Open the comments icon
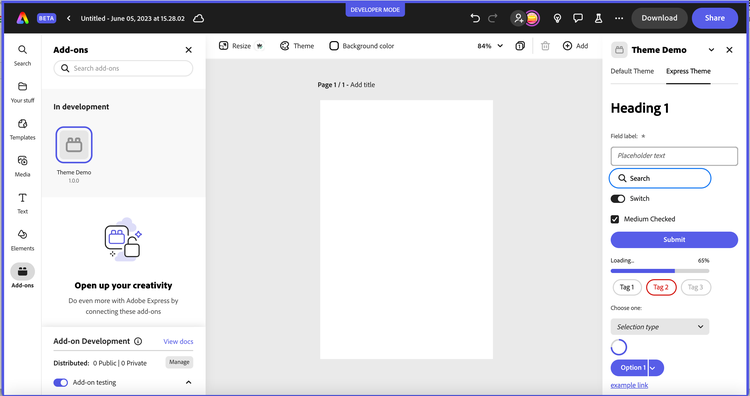 pyautogui.click(x=578, y=18)
